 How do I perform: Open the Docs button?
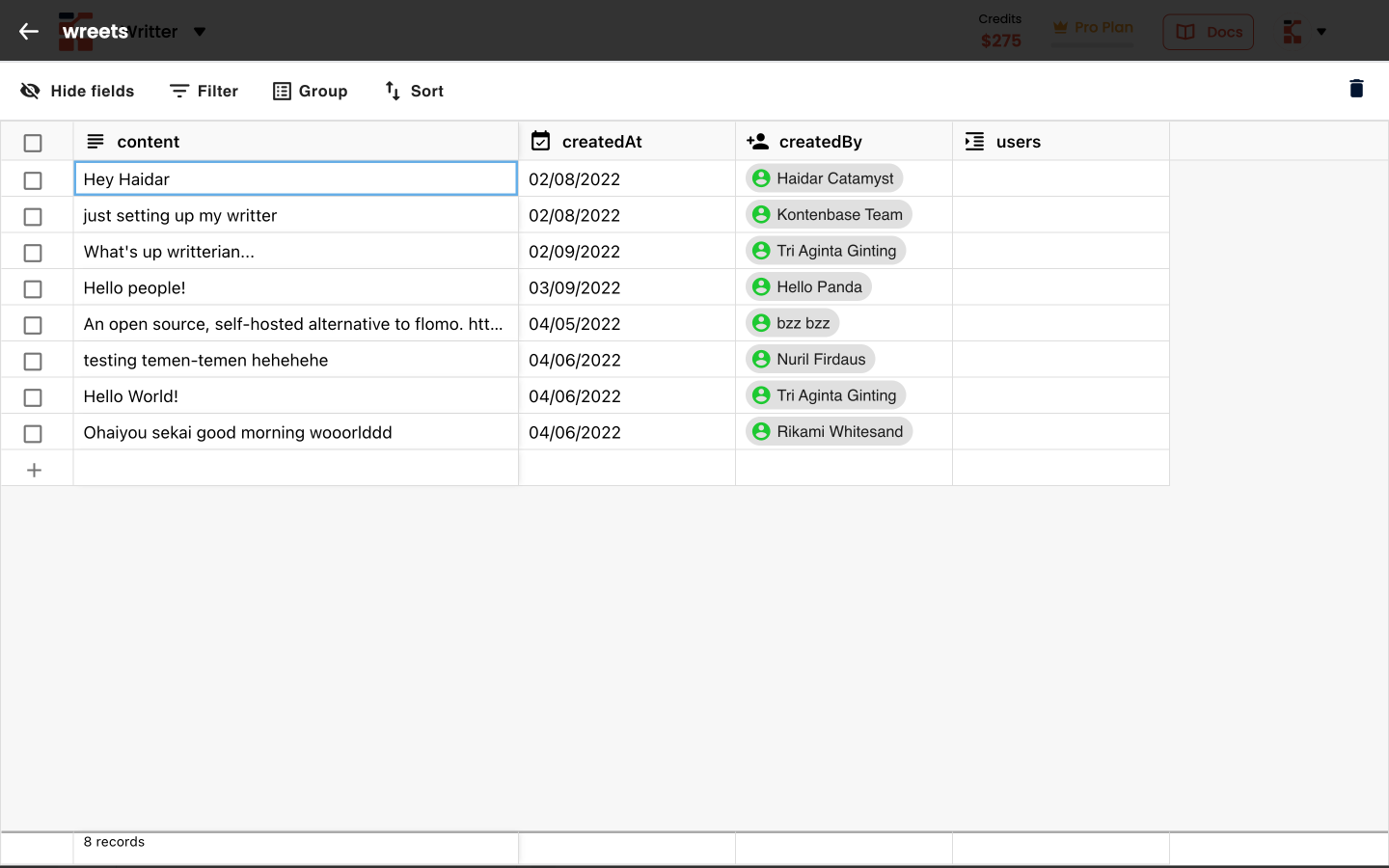(x=1208, y=32)
